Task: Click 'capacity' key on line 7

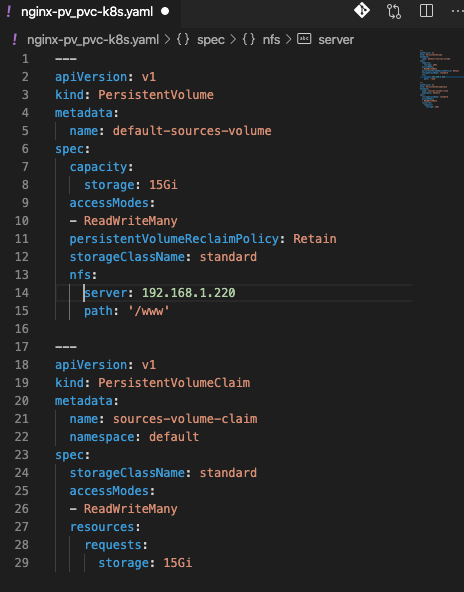Action: pyautogui.click(x=98, y=167)
